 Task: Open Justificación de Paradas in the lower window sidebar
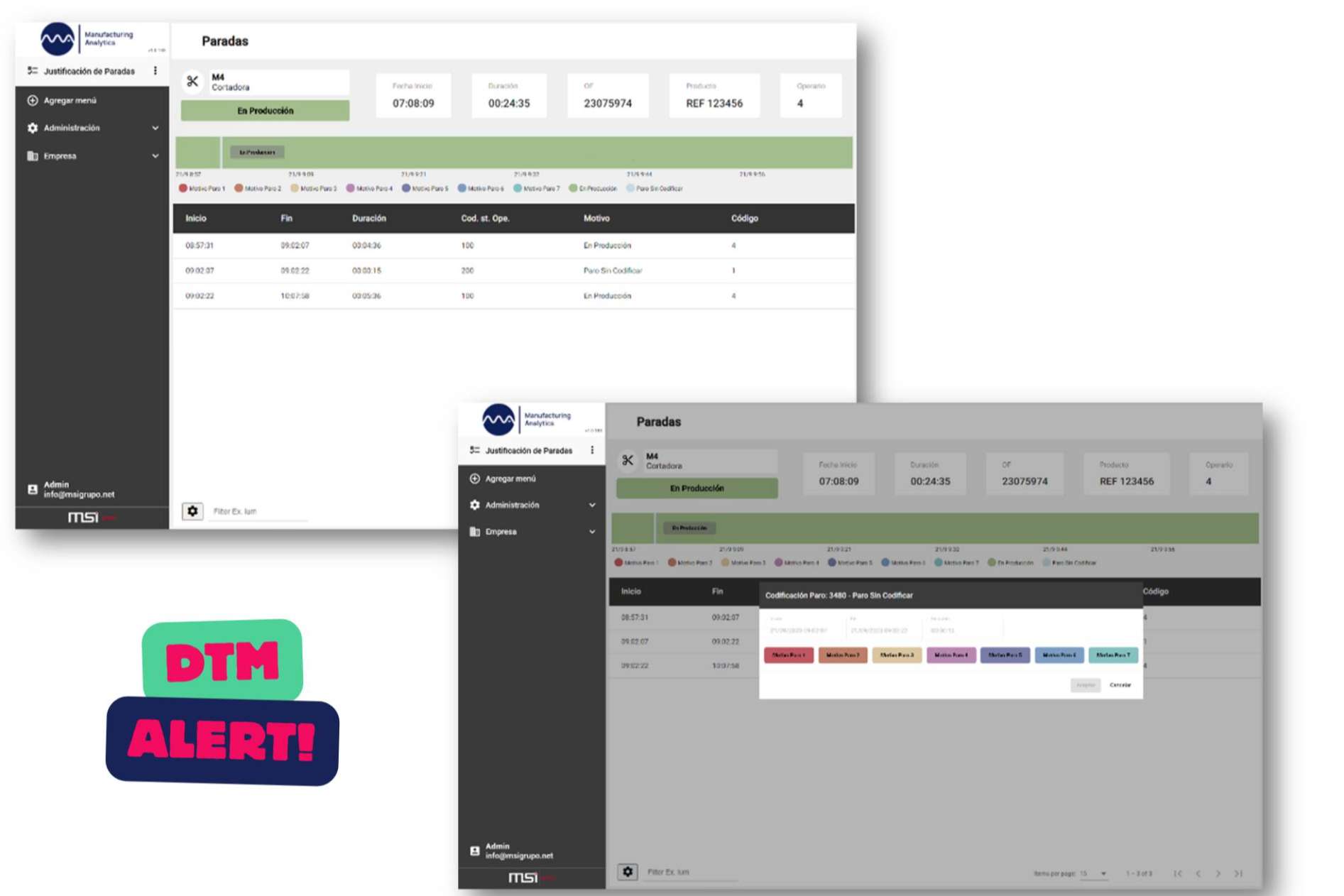[528, 451]
